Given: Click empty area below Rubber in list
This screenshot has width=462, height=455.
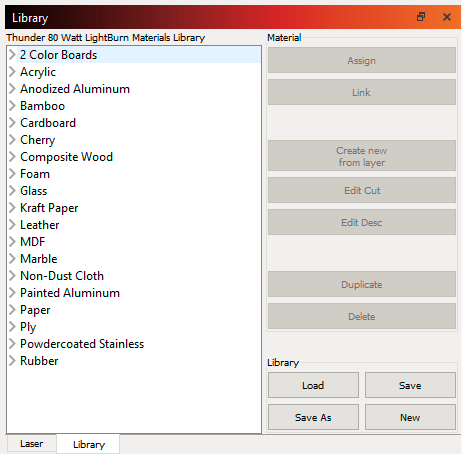Looking at the screenshot, I should pyautogui.click(x=133, y=400).
